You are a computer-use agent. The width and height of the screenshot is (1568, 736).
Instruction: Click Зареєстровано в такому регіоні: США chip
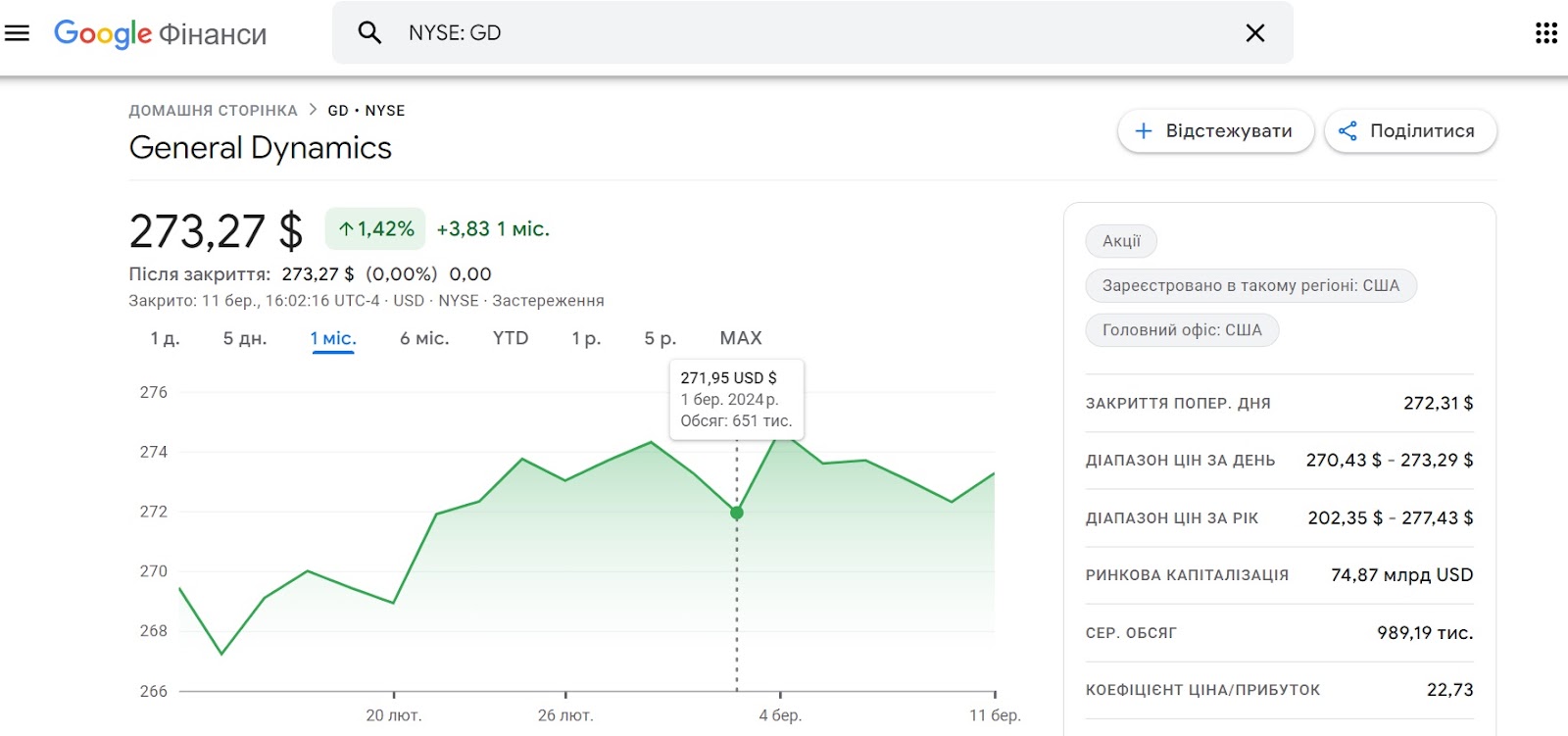click(x=1250, y=286)
